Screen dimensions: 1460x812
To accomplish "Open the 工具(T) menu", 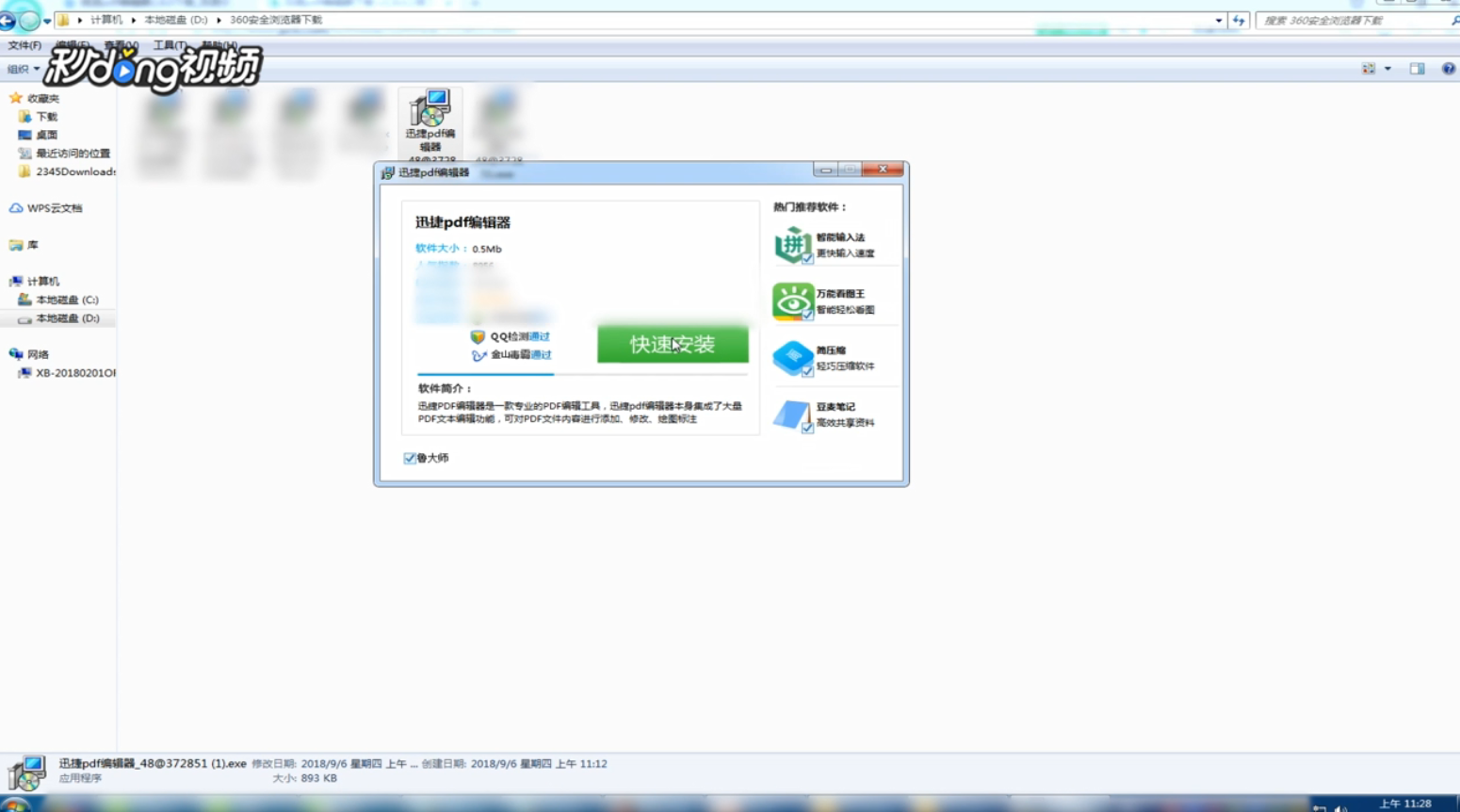I will (x=170, y=45).
